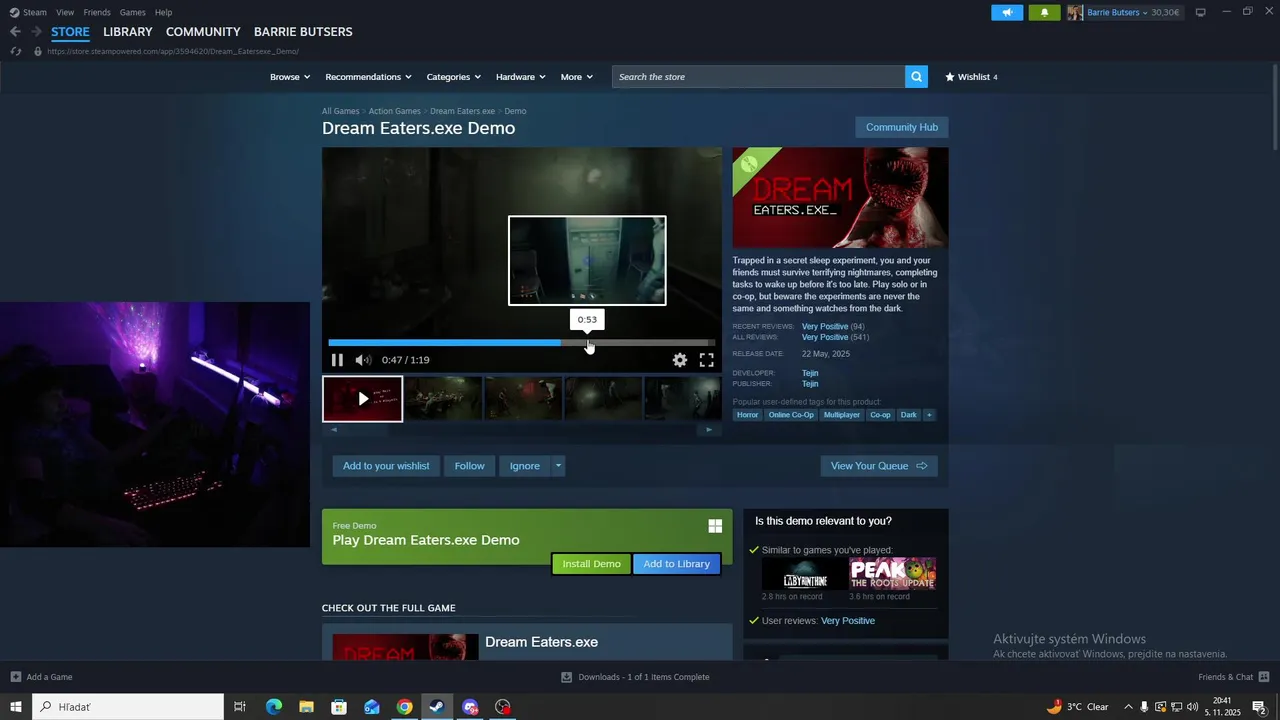Open the green notifications bell
1280x720 pixels.
click(1044, 12)
